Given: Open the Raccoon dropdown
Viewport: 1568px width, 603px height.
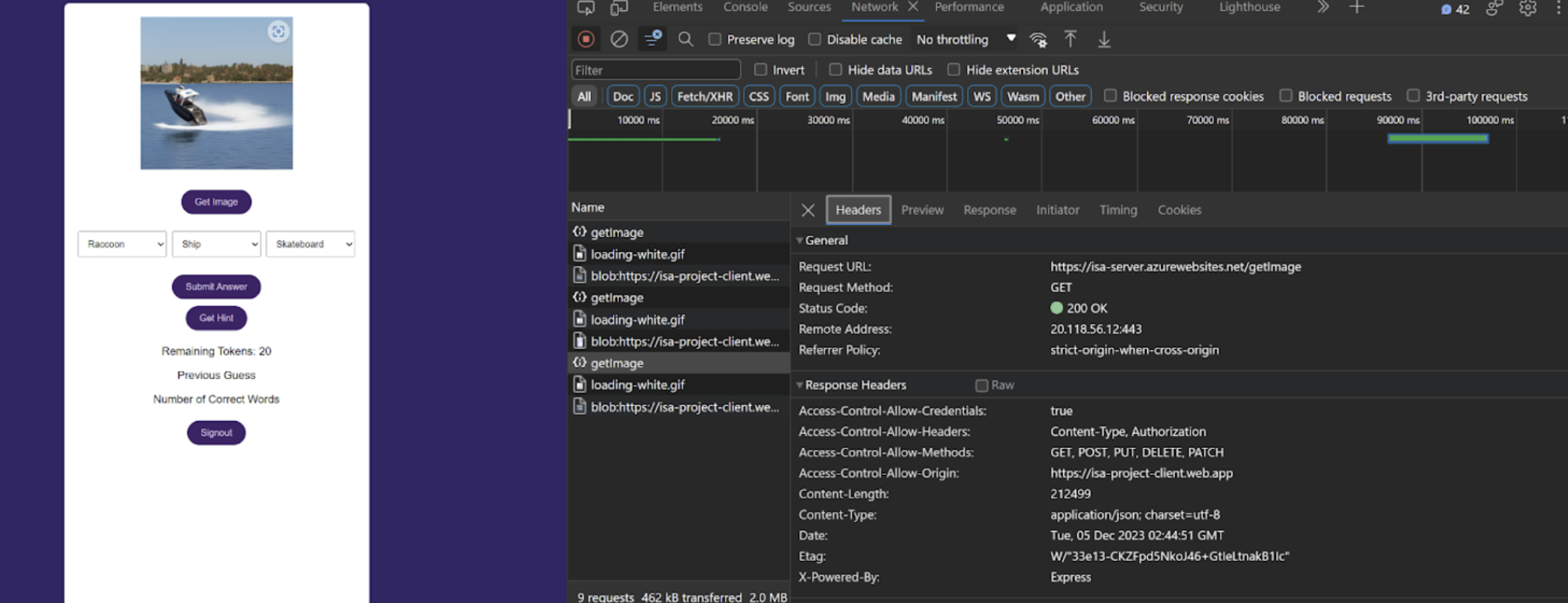Looking at the screenshot, I should (122, 244).
